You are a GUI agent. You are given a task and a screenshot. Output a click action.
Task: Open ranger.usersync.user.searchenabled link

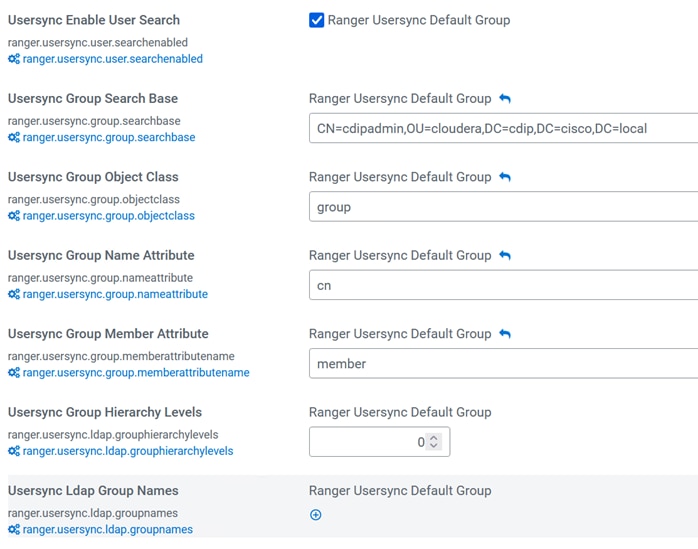tap(113, 59)
